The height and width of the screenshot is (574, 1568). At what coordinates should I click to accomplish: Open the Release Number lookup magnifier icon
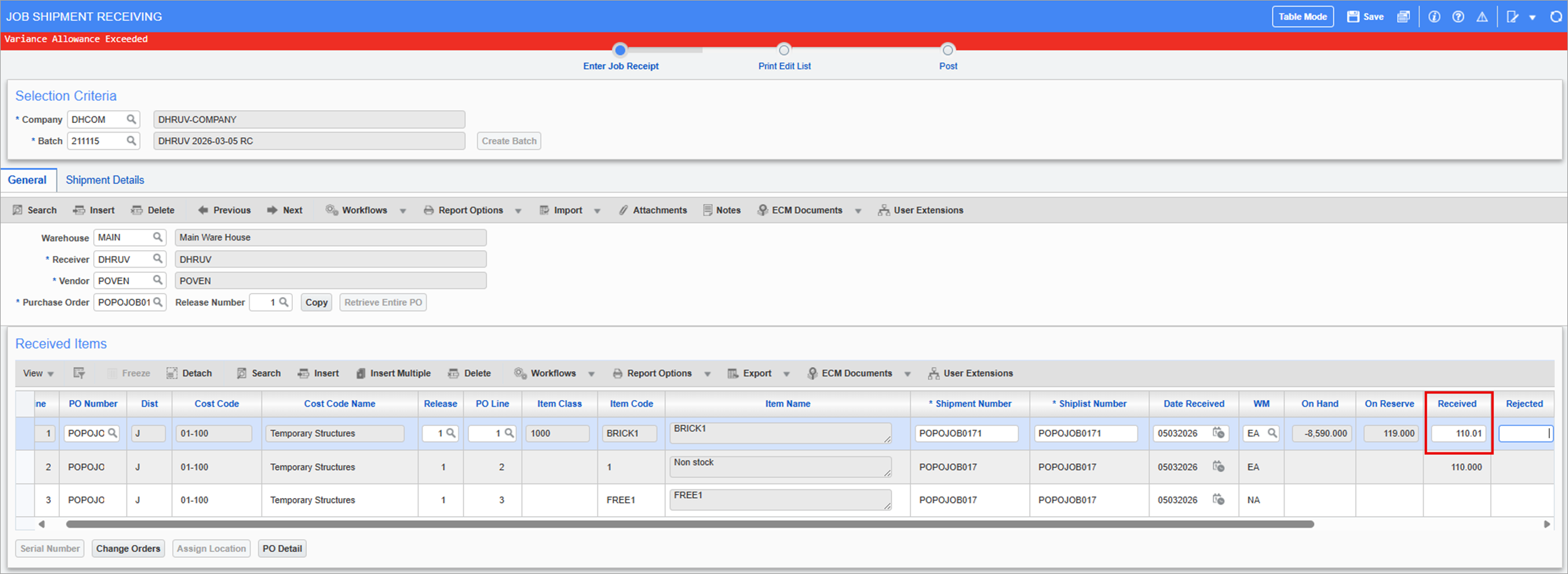point(284,302)
